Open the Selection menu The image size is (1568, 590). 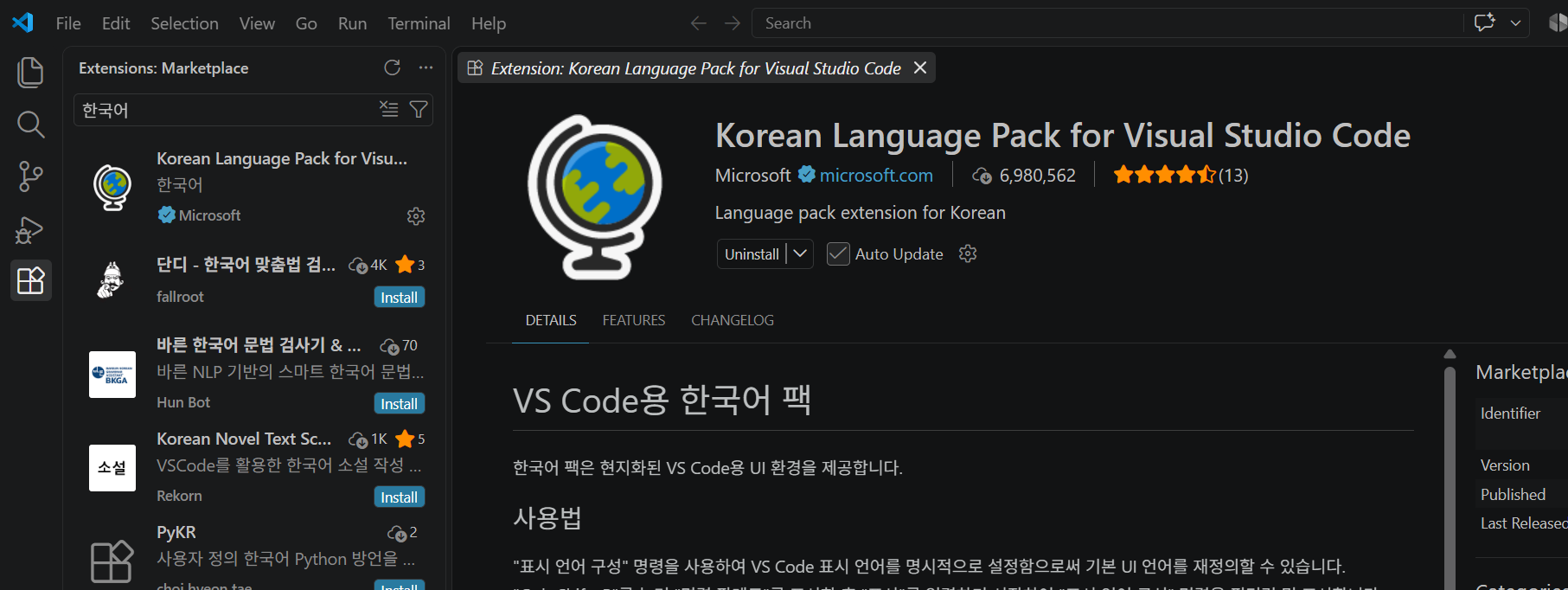coord(184,23)
